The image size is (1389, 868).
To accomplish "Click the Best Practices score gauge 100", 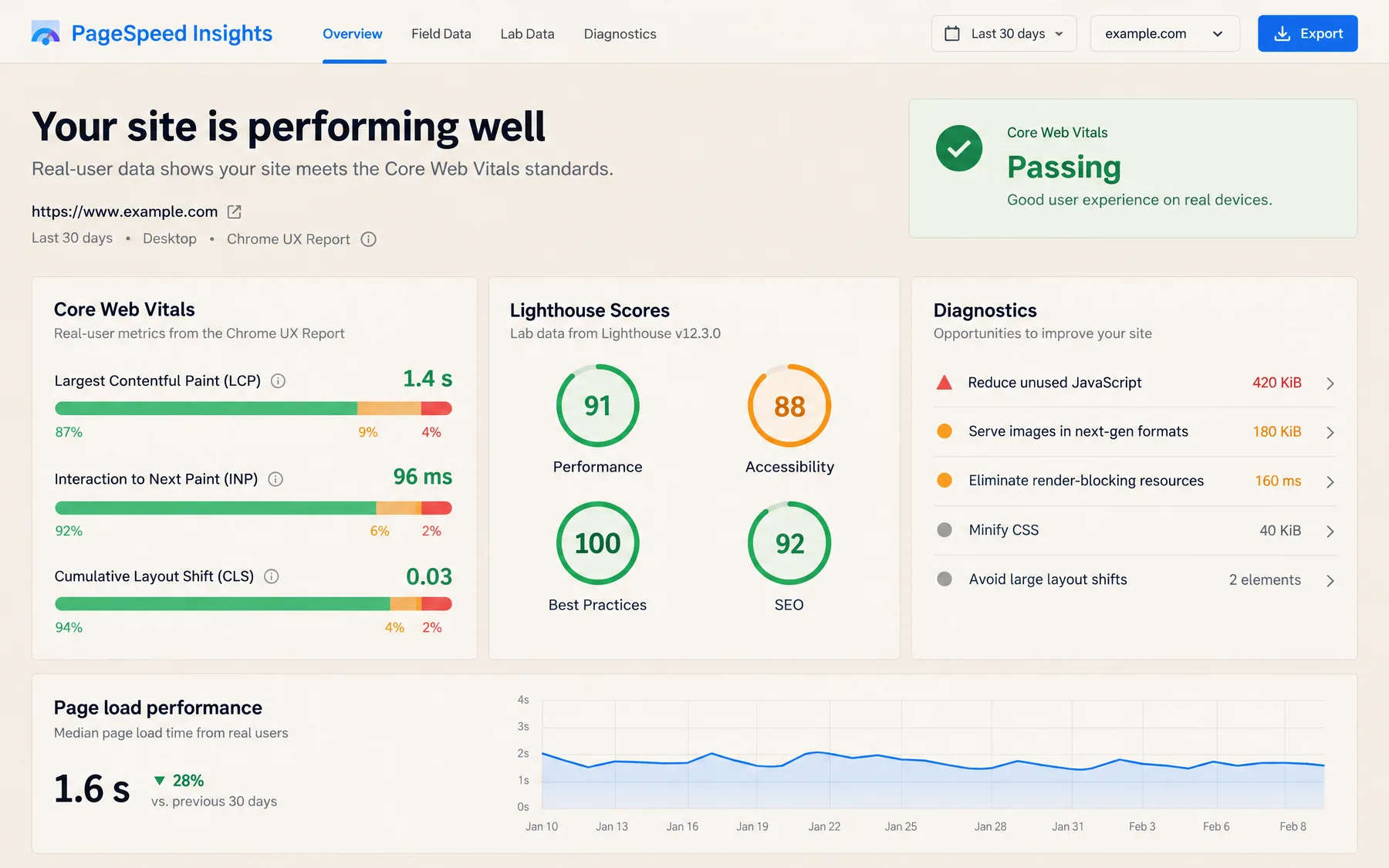I will coord(598,543).
